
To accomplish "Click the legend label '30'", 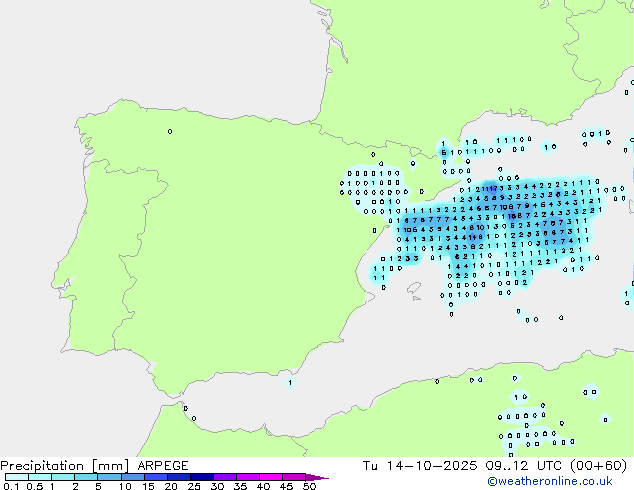I will pyautogui.click(x=217, y=486).
